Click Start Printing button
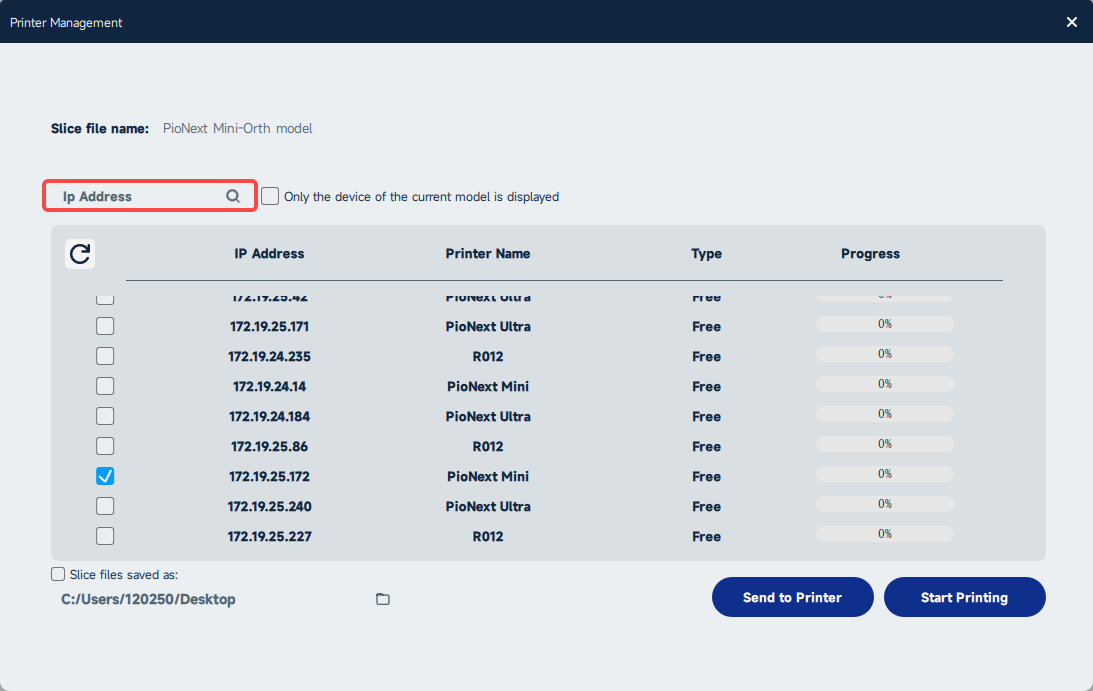 [x=965, y=597]
